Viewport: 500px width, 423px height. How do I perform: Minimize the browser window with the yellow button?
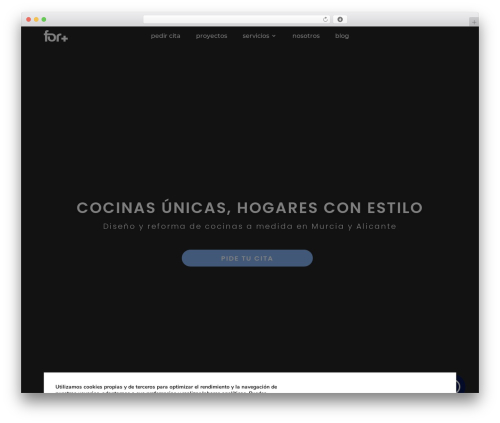[x=36, y=20]
